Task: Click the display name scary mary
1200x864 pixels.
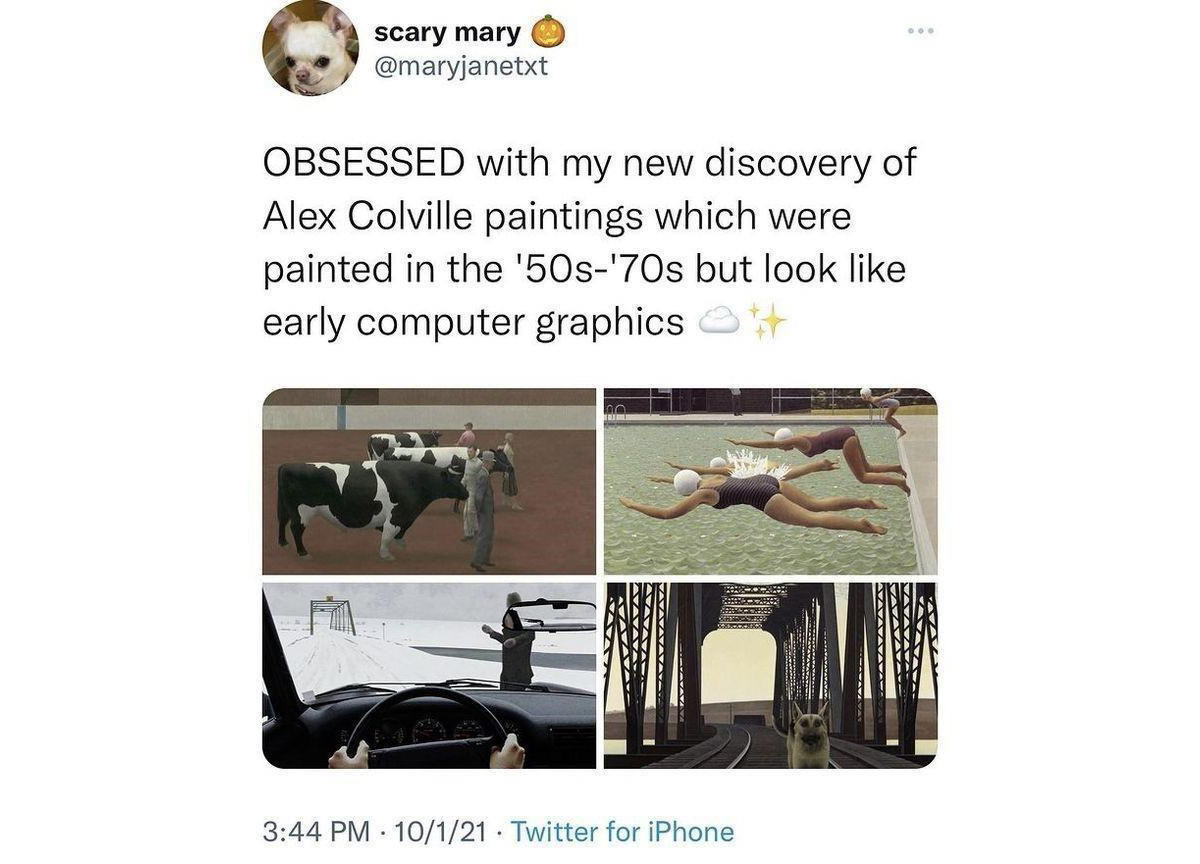Action: point(448,30)
